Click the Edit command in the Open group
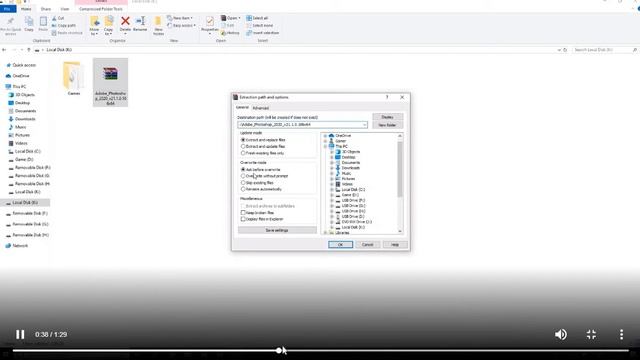Viewport: 640px width, 360px height. [x=228, y=25]
